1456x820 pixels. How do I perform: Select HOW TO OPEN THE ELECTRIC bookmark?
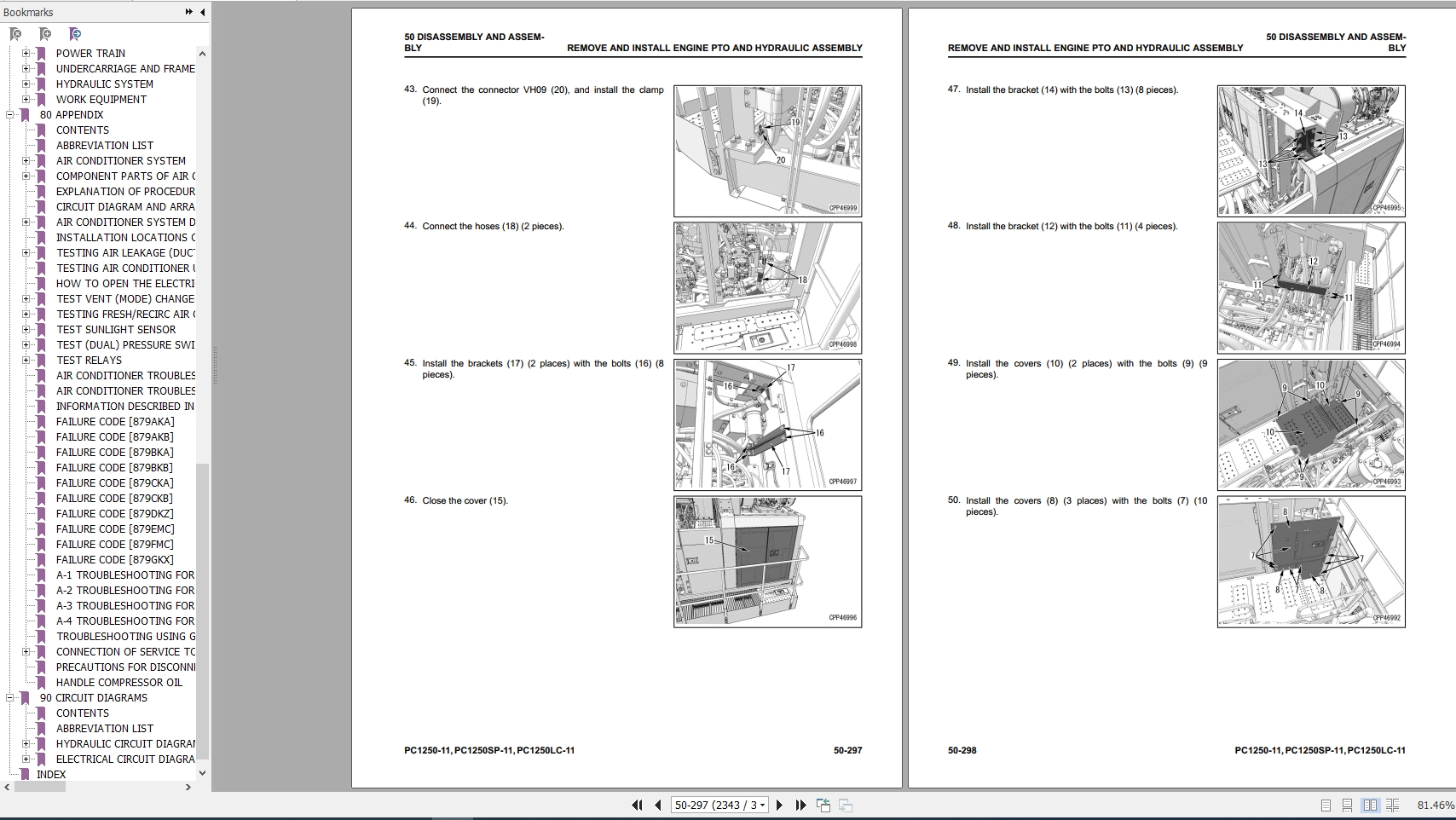125,283
